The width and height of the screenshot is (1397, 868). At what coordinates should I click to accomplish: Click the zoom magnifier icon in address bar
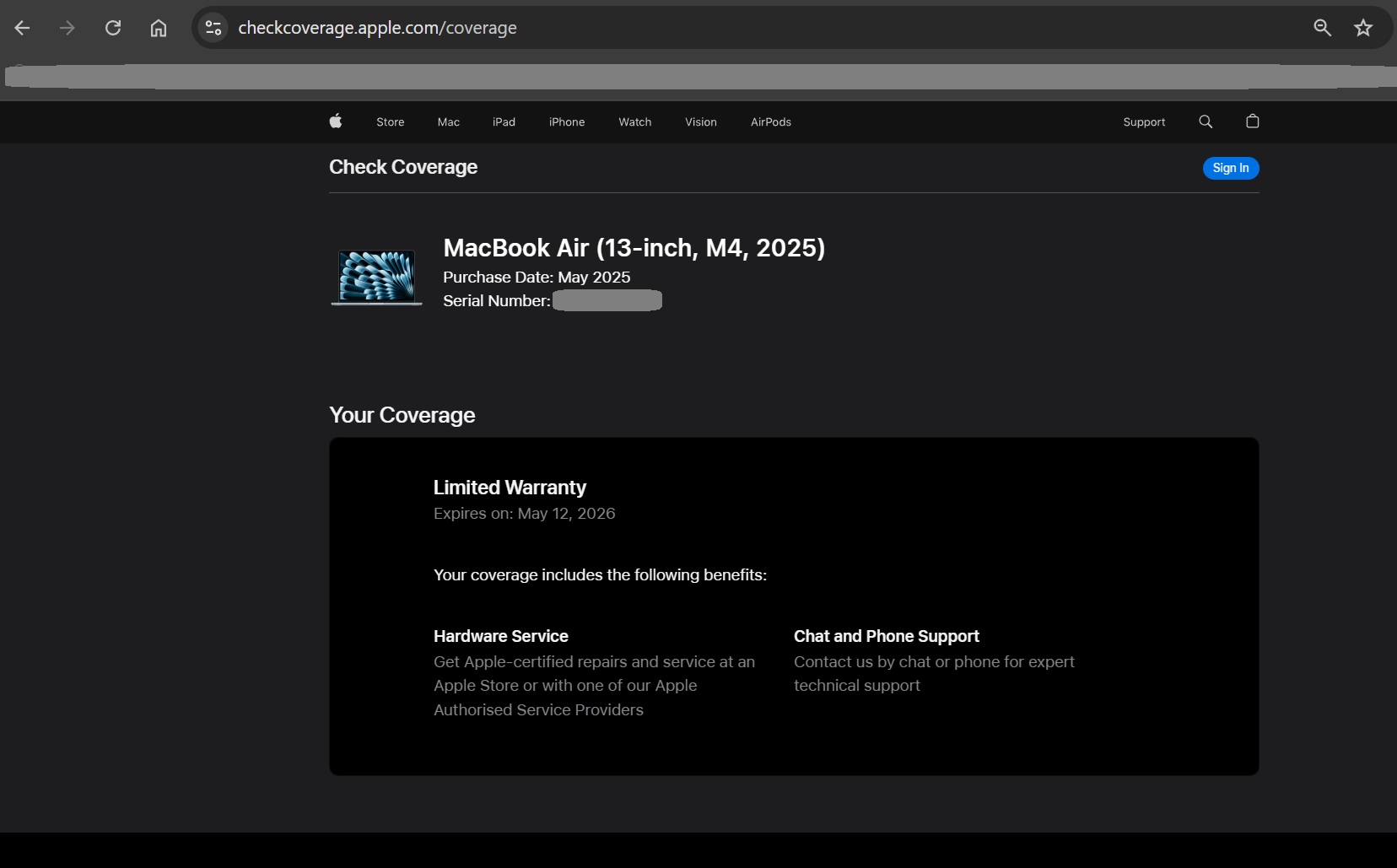(x=1323, y=28)
